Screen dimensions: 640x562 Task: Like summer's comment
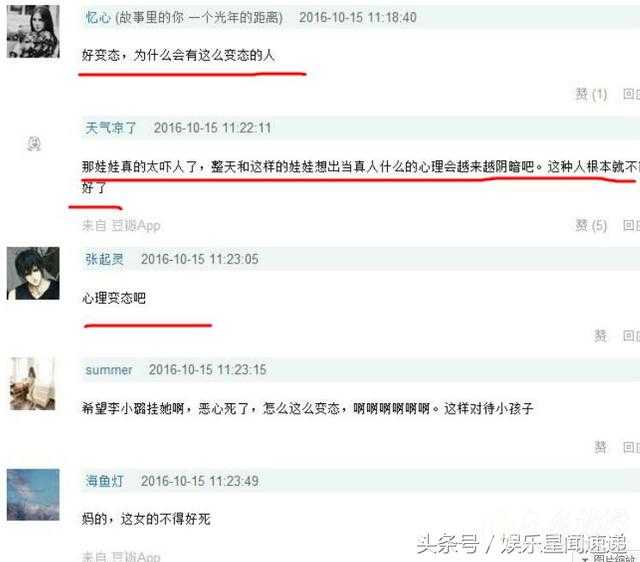click(600, 447)
